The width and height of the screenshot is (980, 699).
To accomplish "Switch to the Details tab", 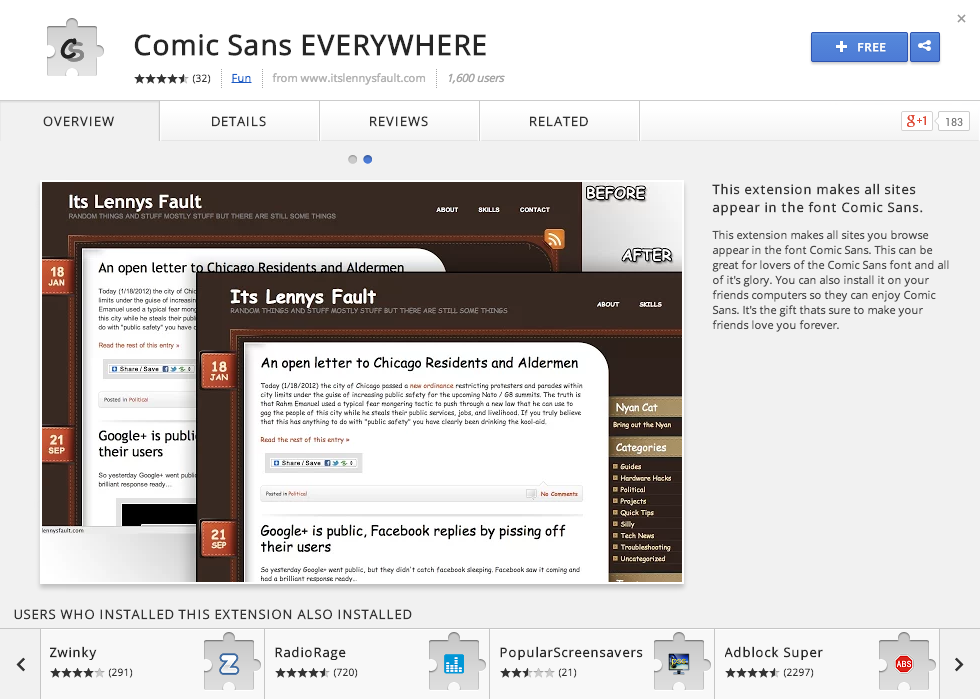I will [x=239, y=121].
